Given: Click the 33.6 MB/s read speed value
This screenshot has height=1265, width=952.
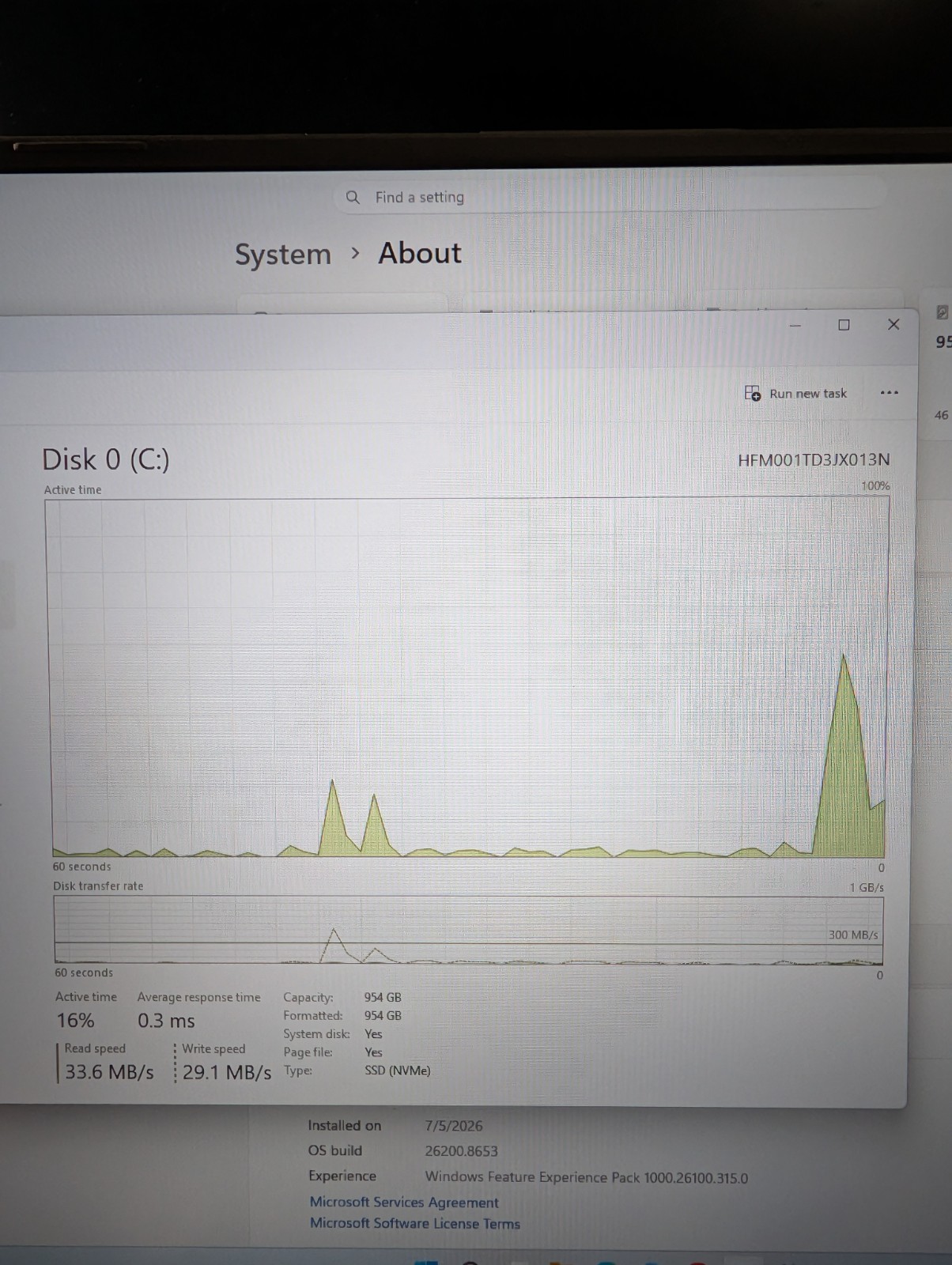Looking at the screenshot, I should tap(109, 1072).
